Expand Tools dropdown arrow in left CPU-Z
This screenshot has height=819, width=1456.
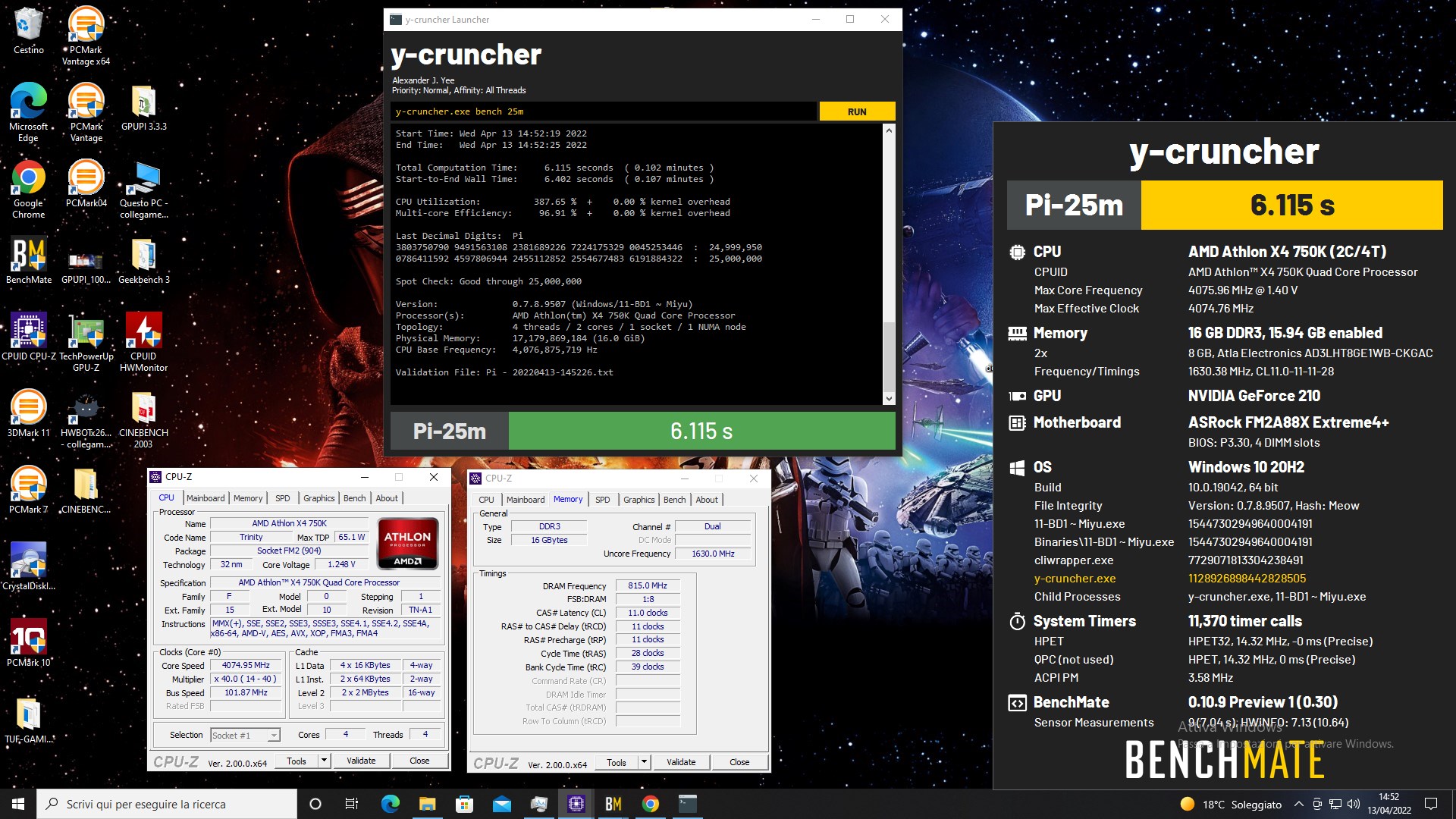coord(324,761)
